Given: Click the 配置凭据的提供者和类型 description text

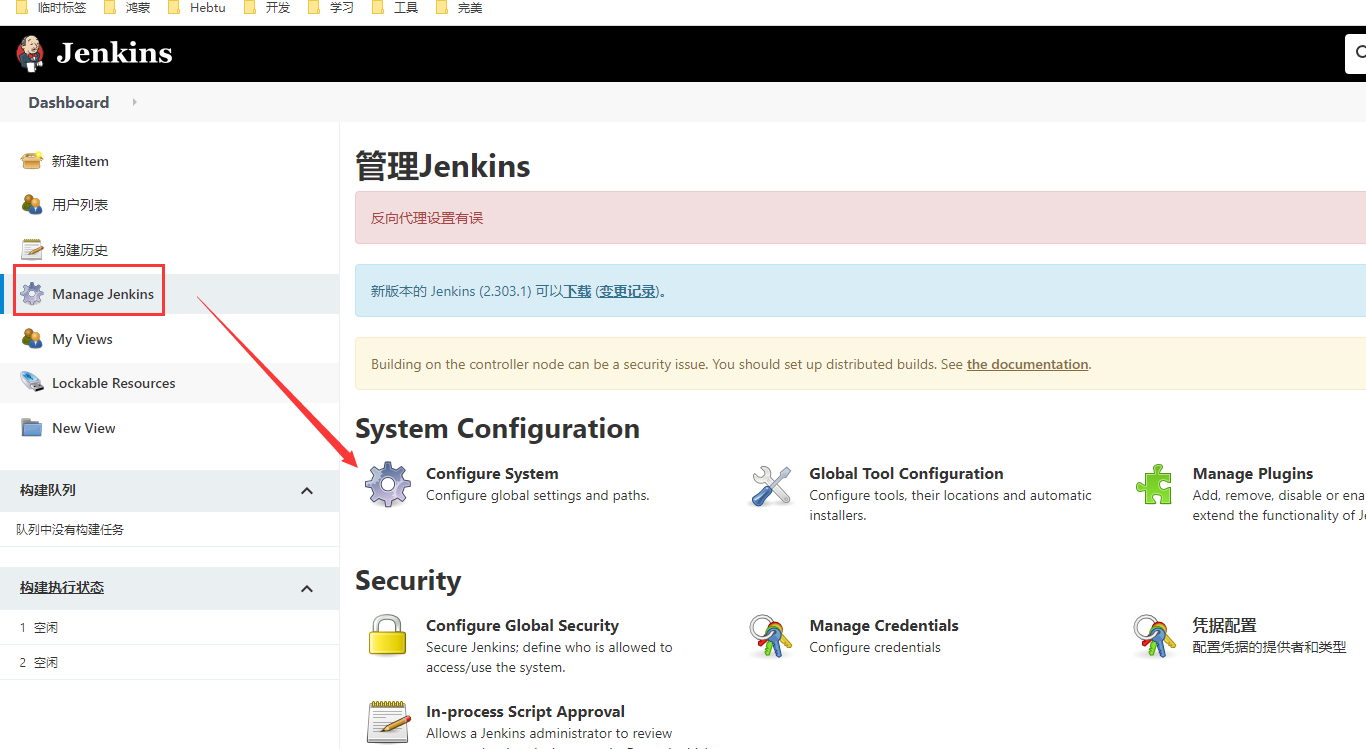Looking at the screenshot, I should pyautogui.click(x=1270, y=647).
